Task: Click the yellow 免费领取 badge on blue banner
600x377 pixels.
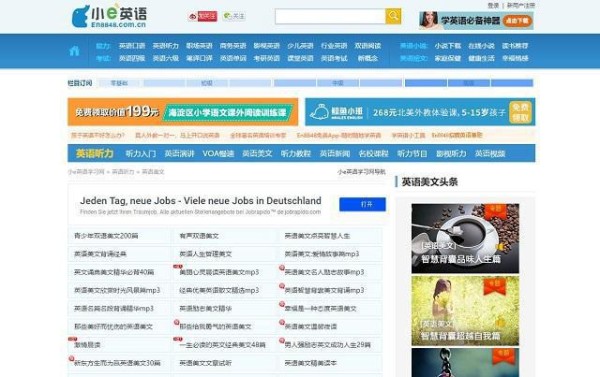Action: click(x=520, y=112)
